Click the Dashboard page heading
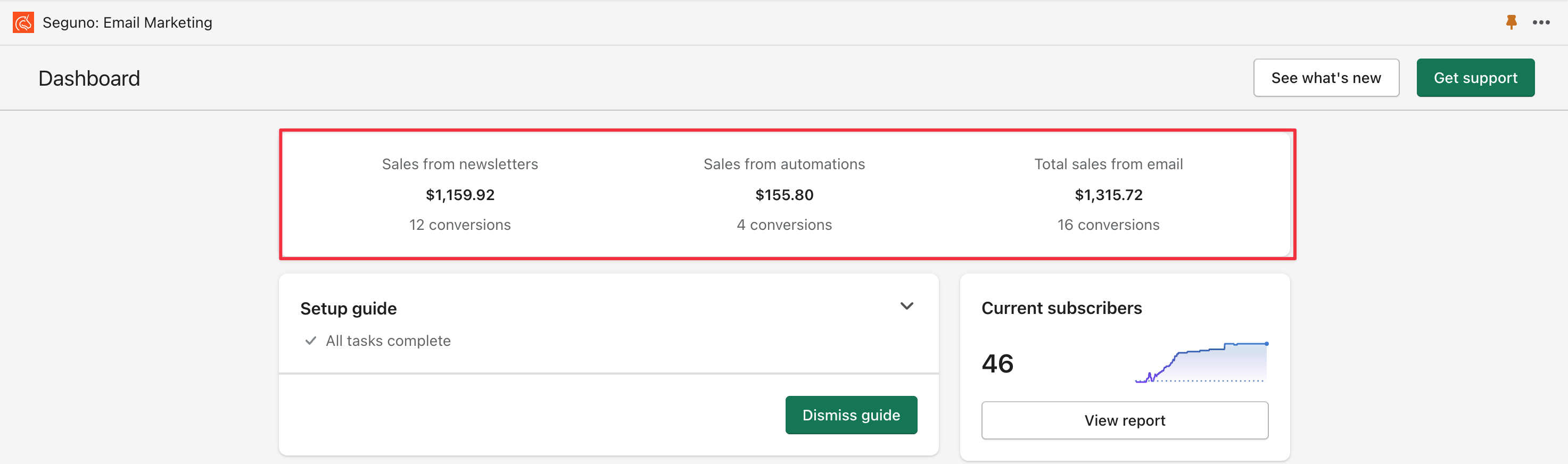 click(x=89, y=79)
